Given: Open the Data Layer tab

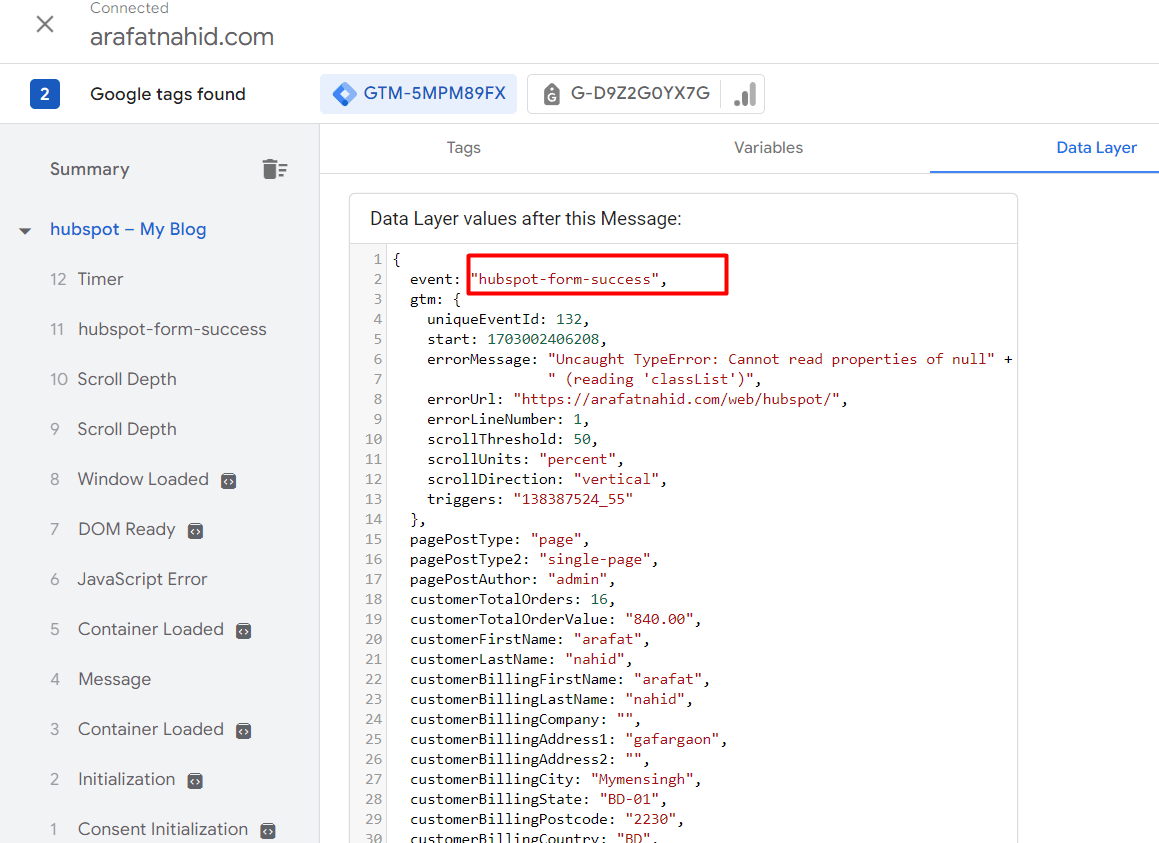Looking at the screenshot, I should [x=1096, y=148].
